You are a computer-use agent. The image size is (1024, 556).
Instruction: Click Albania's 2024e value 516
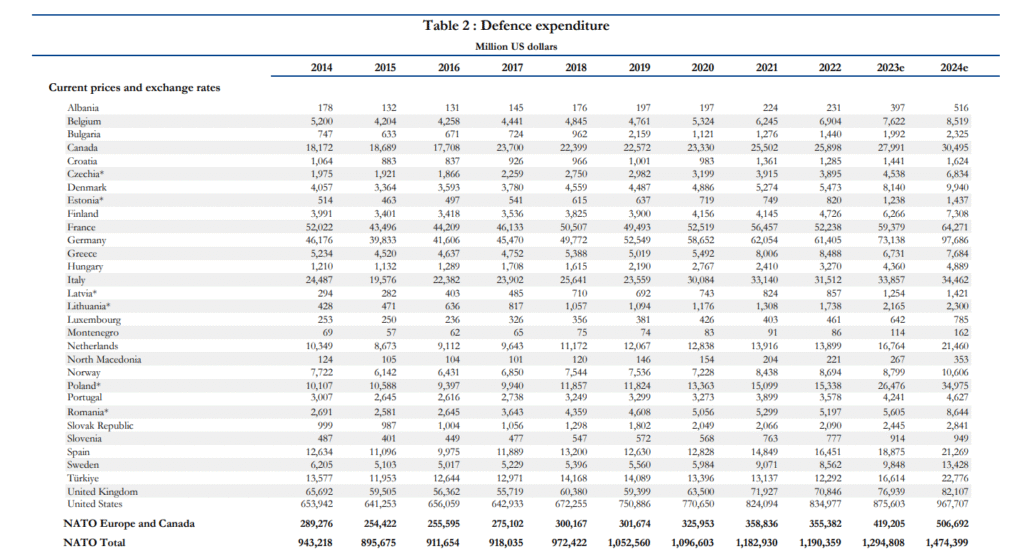click(961, 108)
